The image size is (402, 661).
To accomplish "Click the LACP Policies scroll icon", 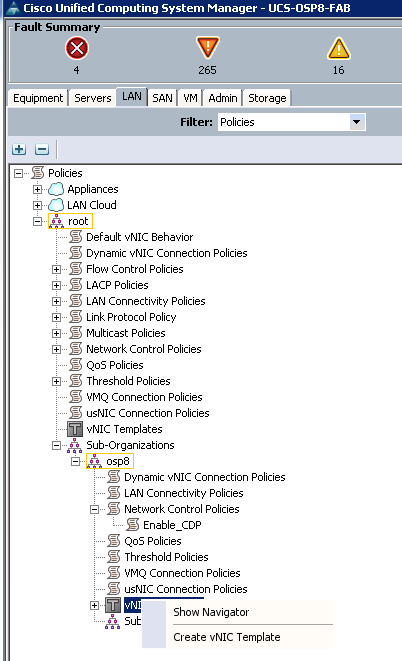I will click(75, 285).
